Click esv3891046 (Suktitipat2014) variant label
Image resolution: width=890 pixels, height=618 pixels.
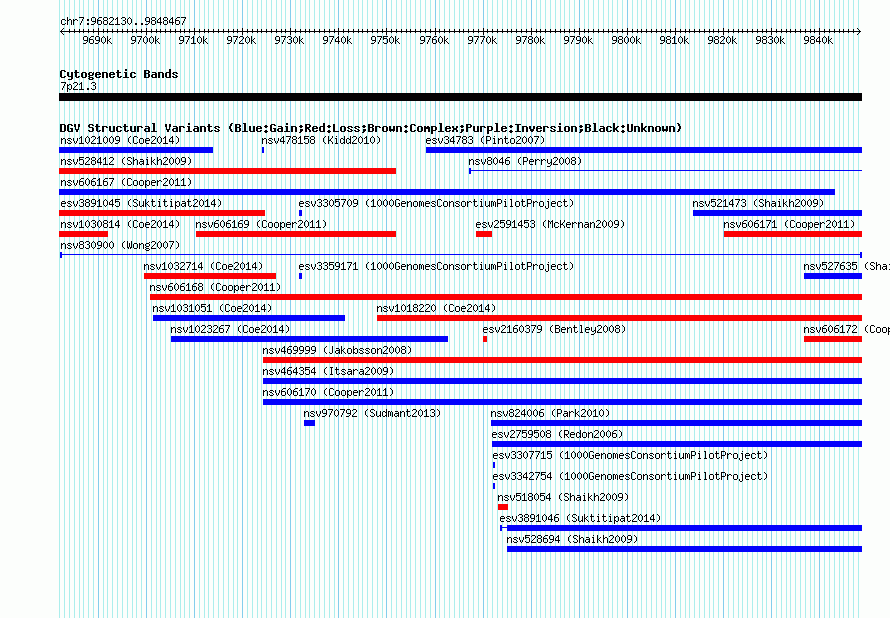pyautogui.click(x=580, y=518)
